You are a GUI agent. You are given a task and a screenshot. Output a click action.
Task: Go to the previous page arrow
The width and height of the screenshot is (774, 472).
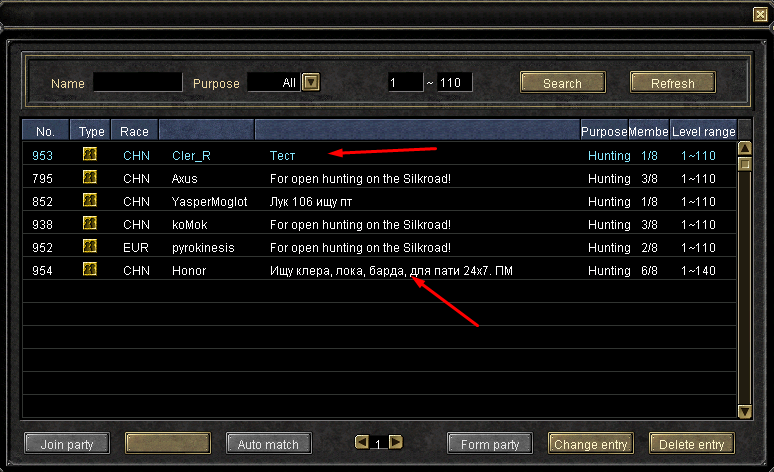(x=362, y=442)
